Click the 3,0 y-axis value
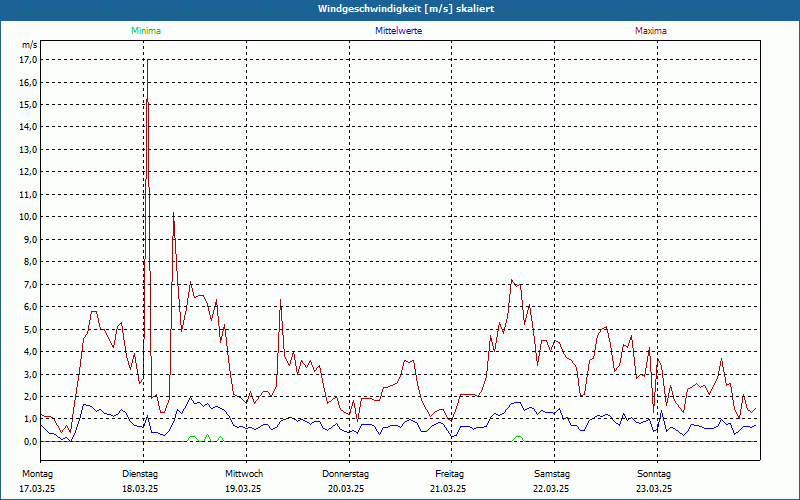Image resolution: width=800 pixels, height=500 pixels. [31, 374]
